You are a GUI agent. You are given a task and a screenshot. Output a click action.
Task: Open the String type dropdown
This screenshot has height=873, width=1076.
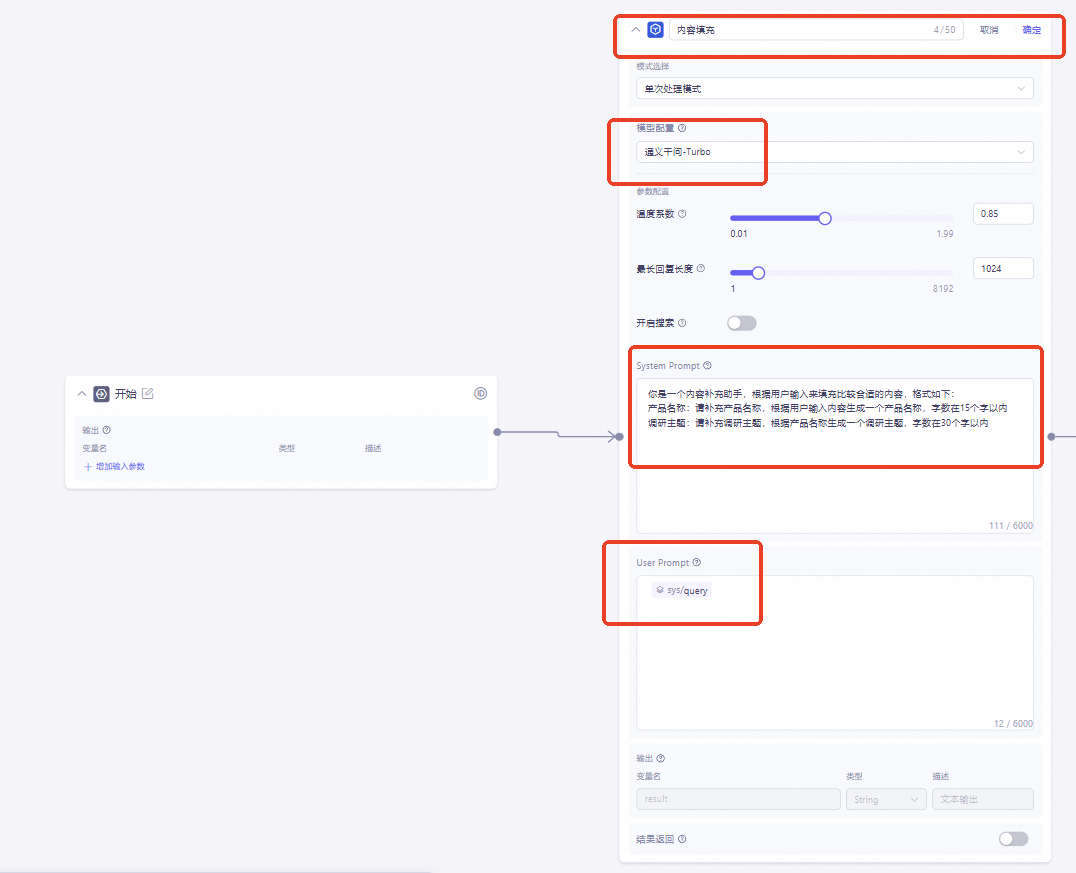886,799
